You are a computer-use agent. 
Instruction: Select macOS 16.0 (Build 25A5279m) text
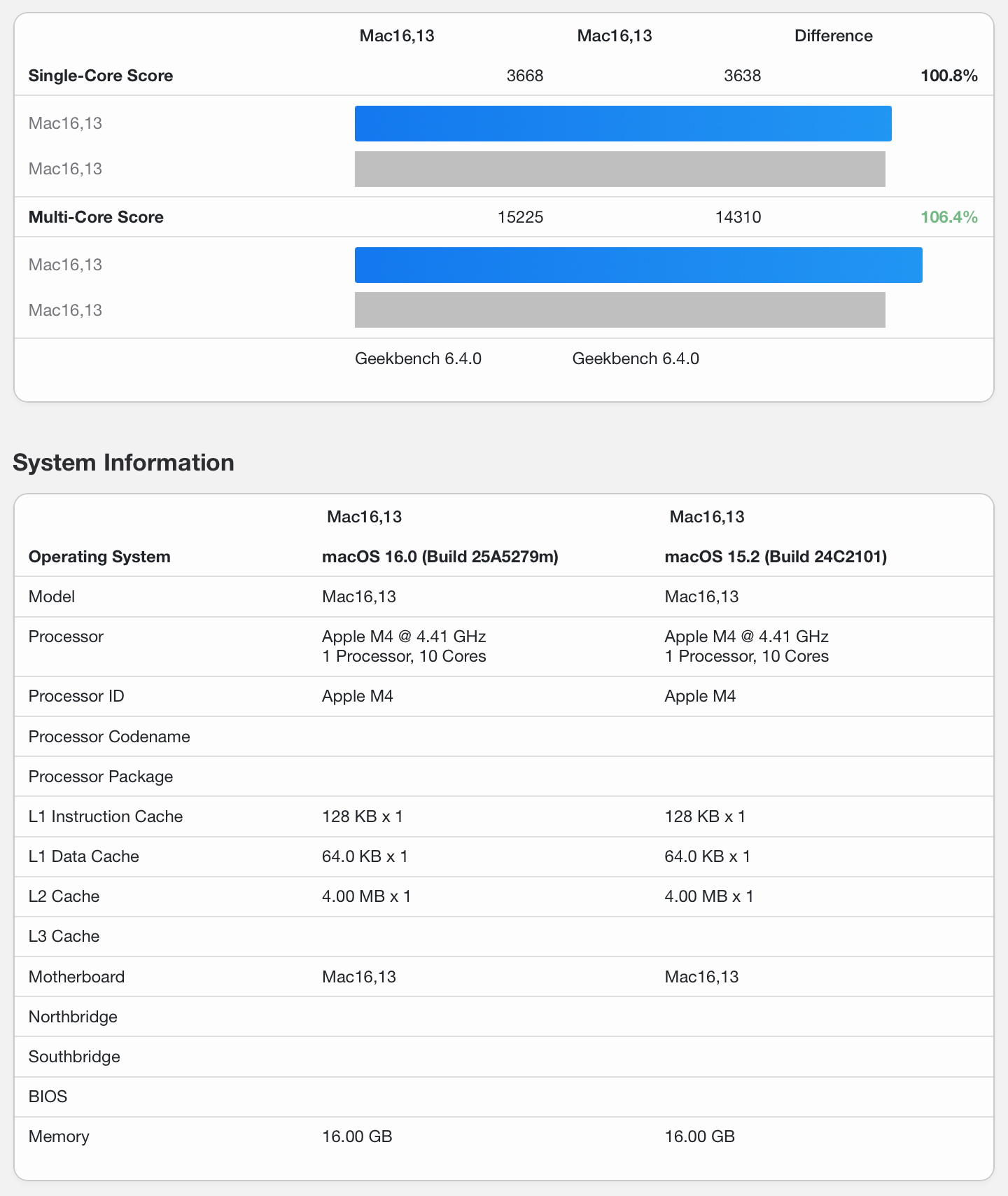click(x=440, y=557)
